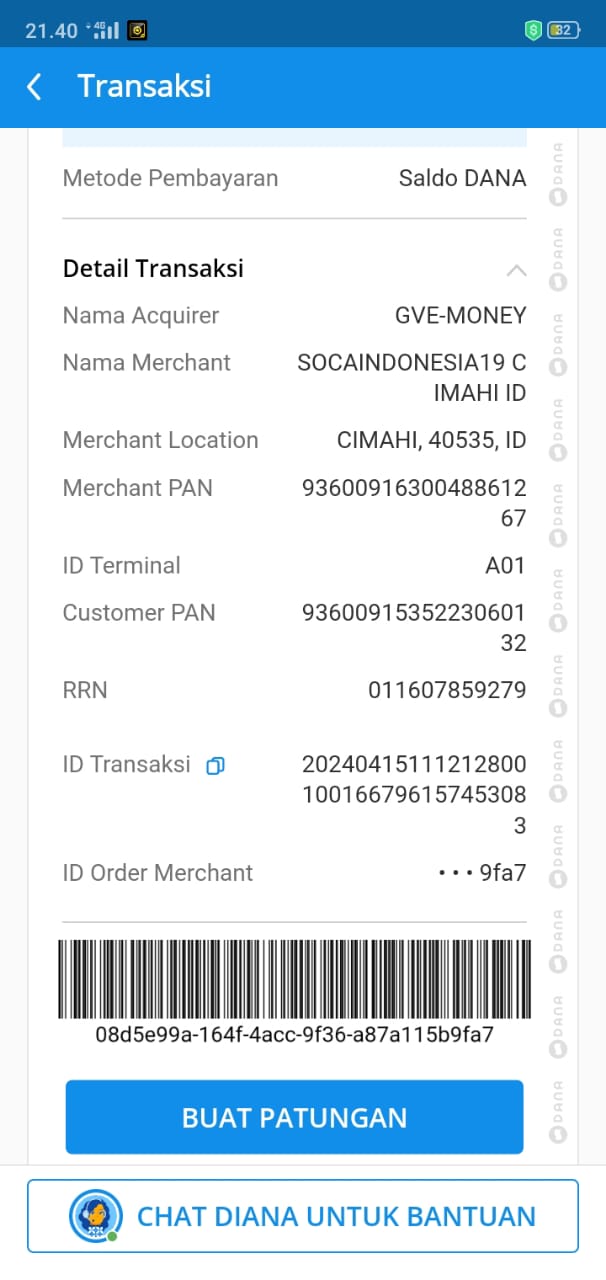Collapse the Detail Transaksi section chevron

[516, 270]
